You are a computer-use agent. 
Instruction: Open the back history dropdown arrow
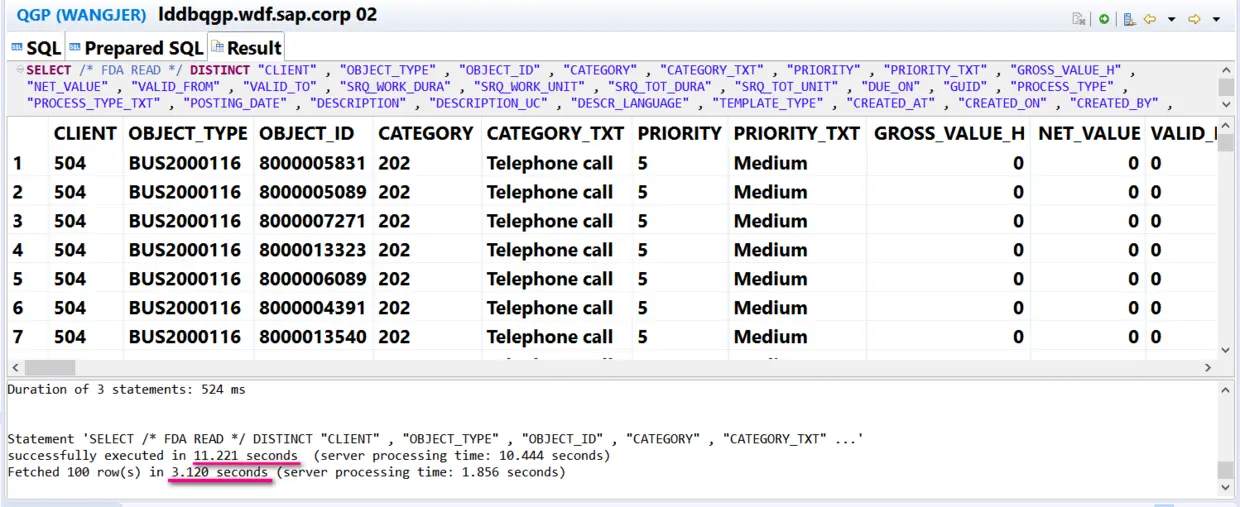pos(1171,19)
